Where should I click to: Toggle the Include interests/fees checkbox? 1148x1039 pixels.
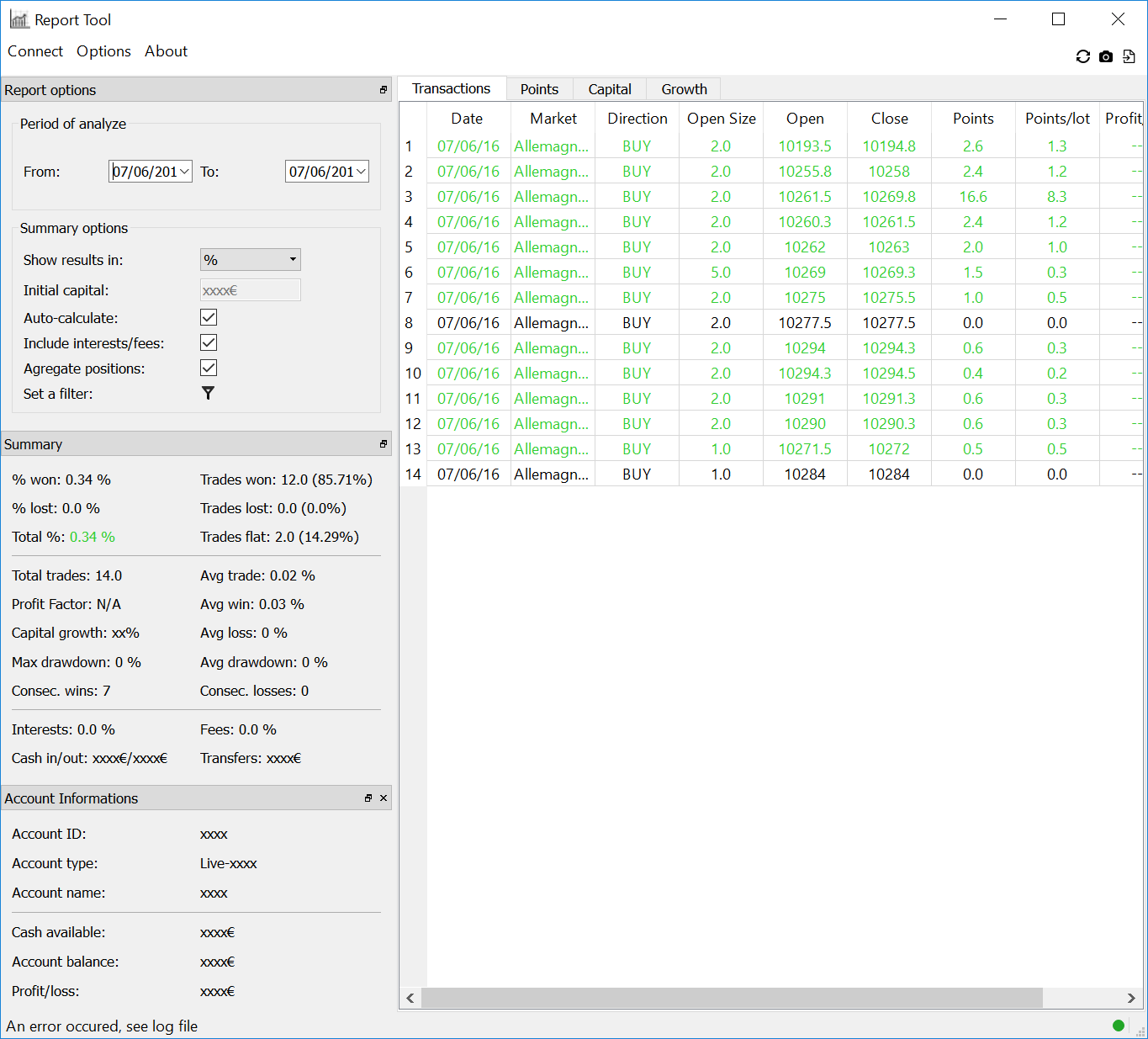point(209,342)
